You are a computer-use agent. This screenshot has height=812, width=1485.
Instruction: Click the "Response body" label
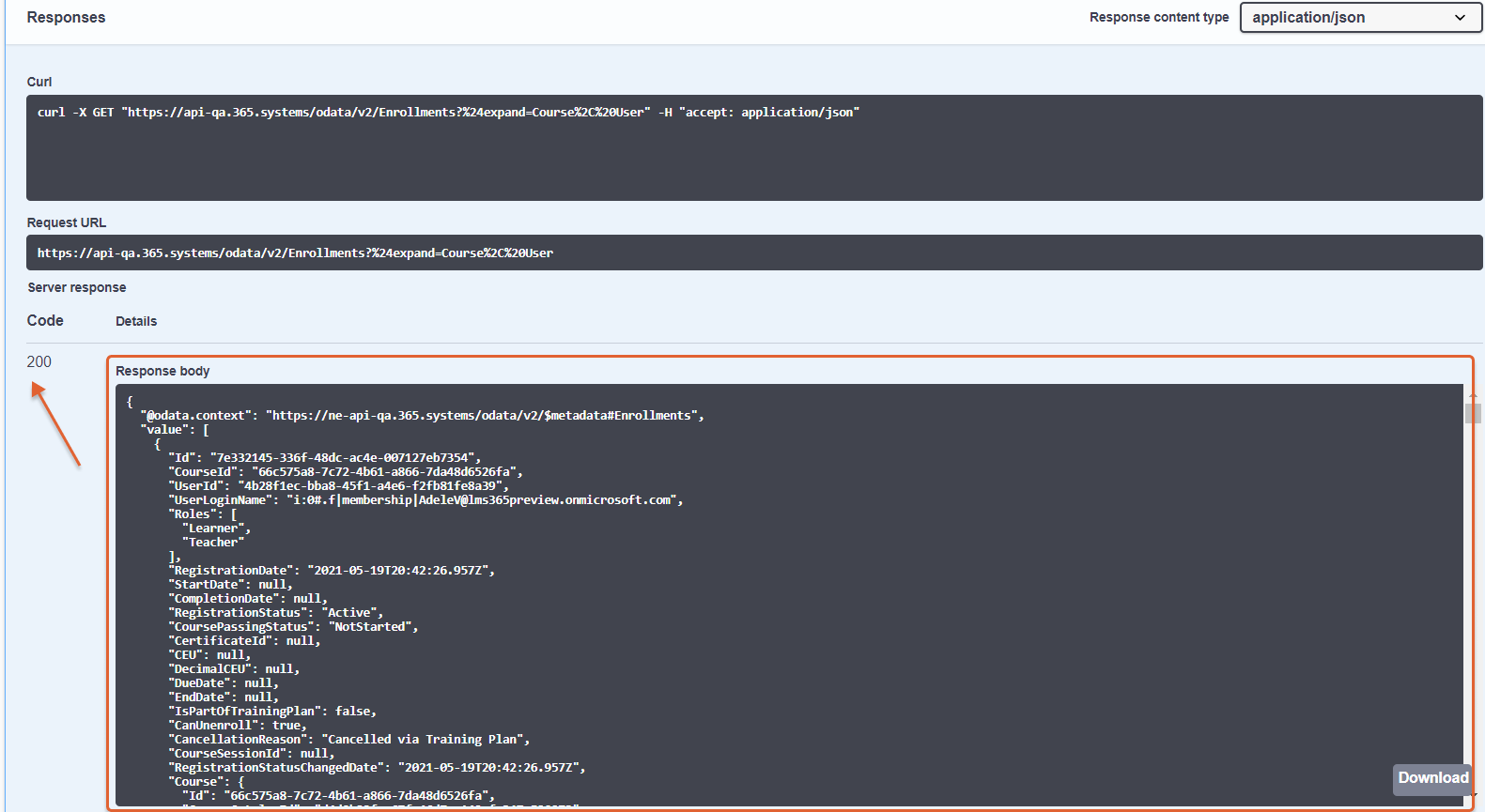162,372
